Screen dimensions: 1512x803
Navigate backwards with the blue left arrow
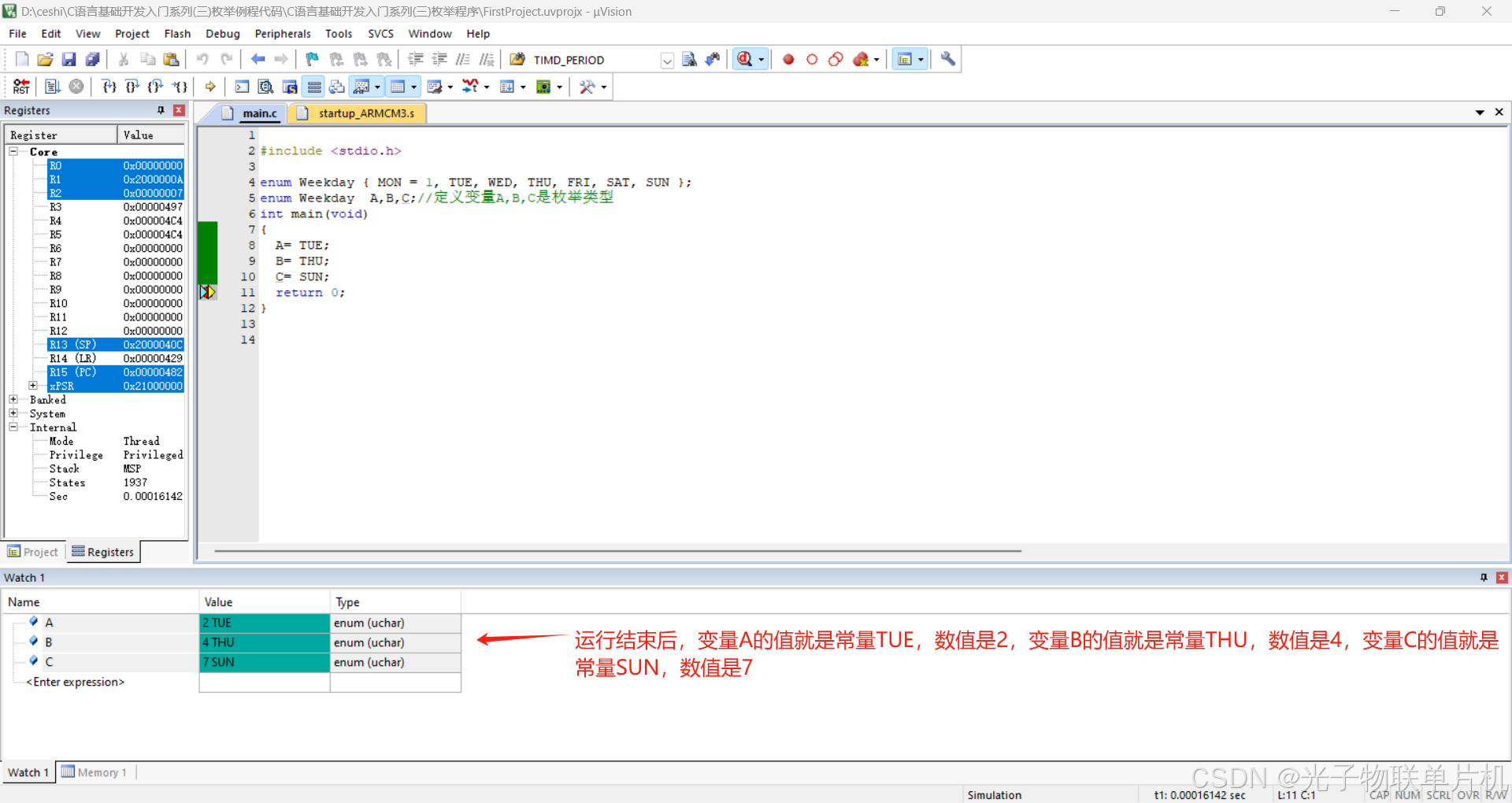coord(258,59)
